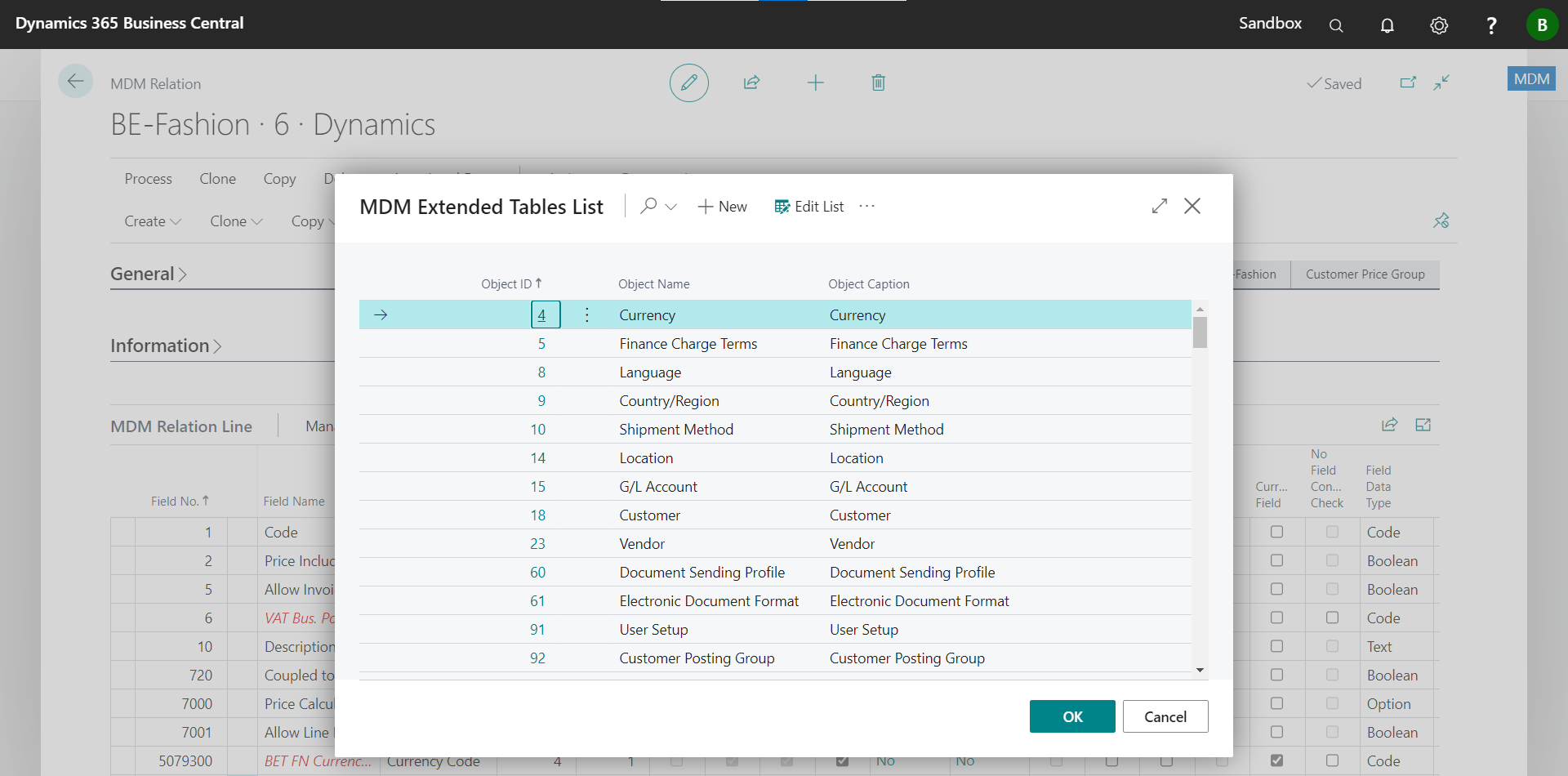The width and height of the screenshot is (1568, 776).
Task: Open the search magnifier in top bar
Action: [1336, 25]
